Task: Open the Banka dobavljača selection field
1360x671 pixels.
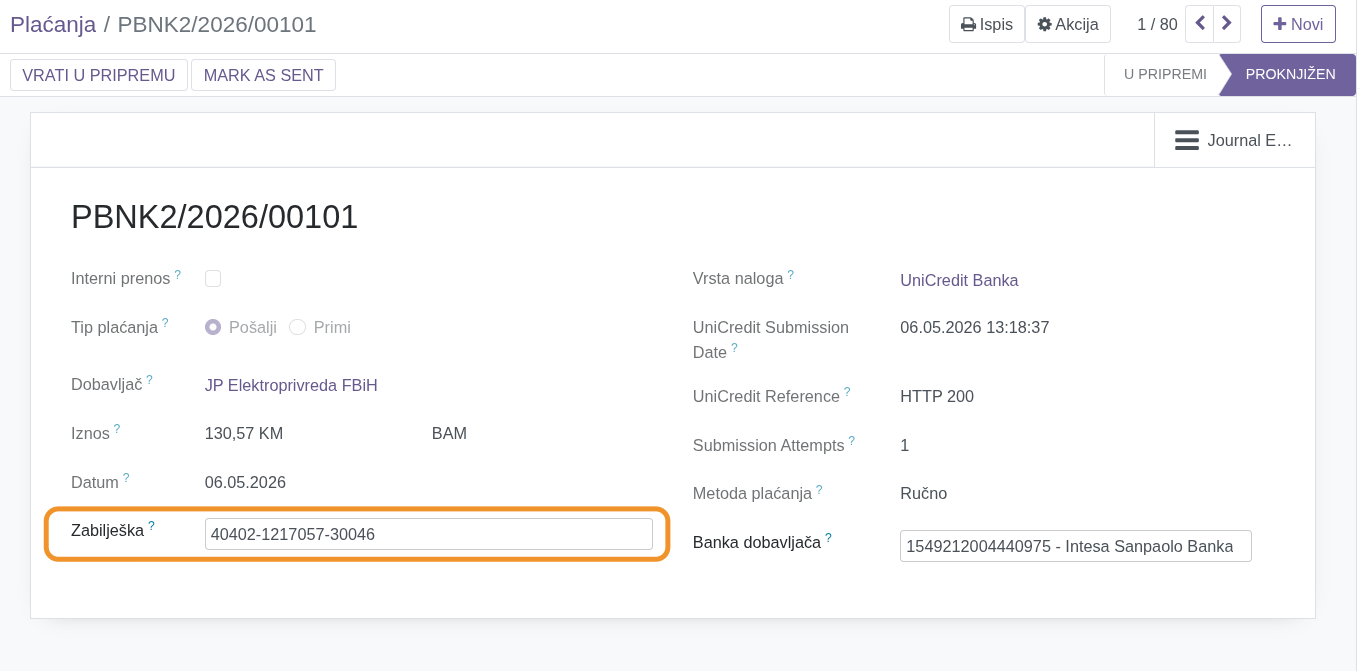Action: (x=1076, y=546)
